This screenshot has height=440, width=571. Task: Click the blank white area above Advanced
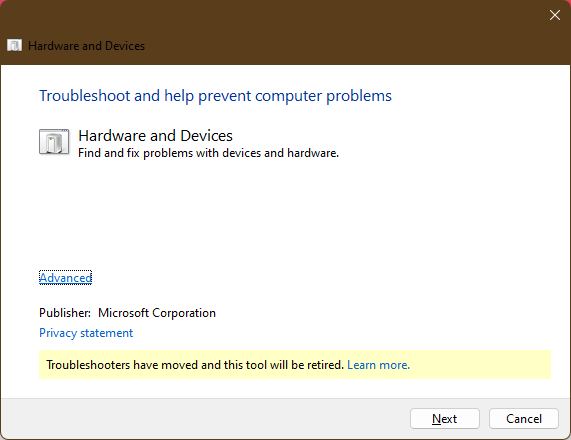tap(284, 215)
